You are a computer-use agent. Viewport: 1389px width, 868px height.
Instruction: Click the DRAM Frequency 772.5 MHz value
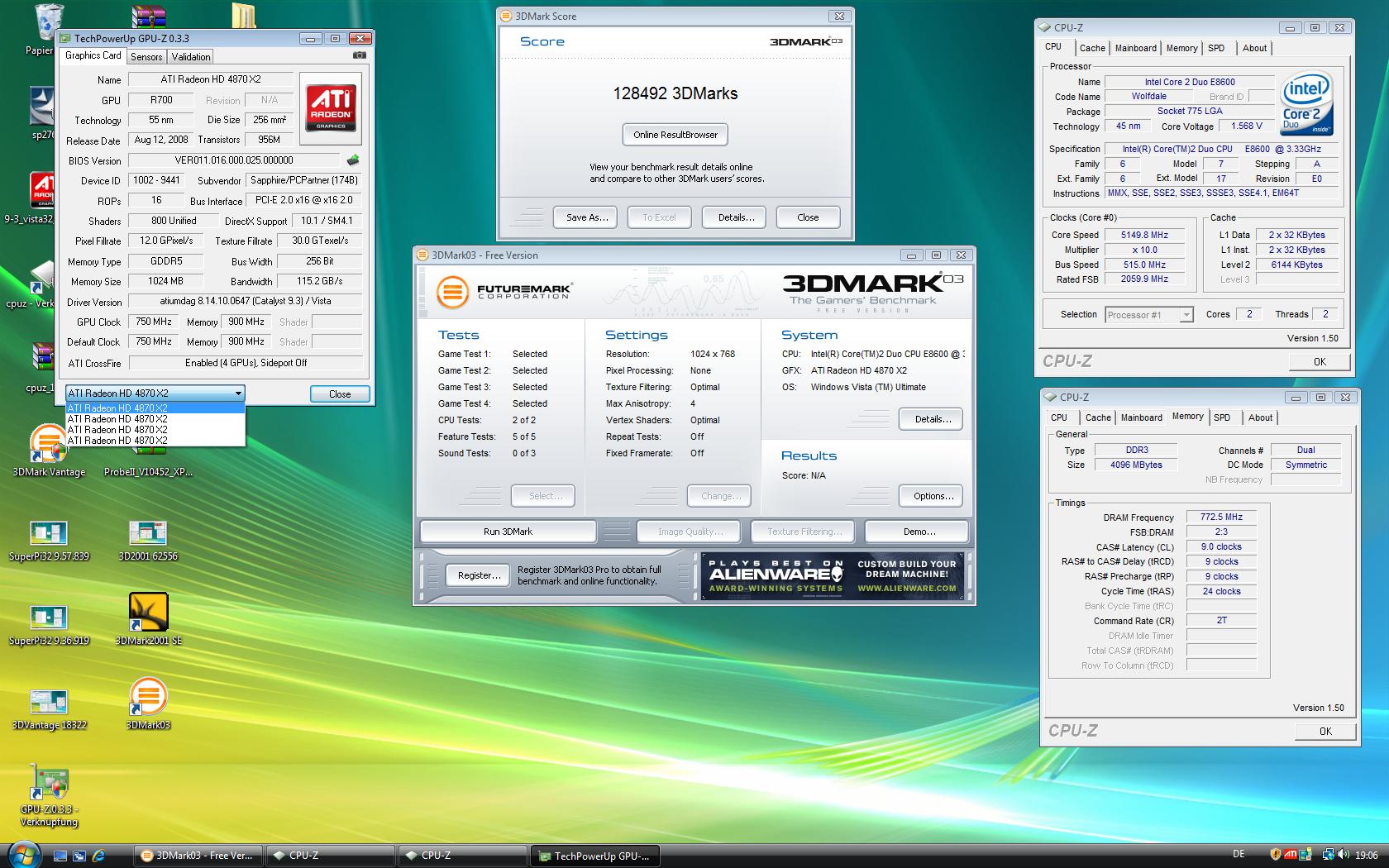coord(1221,517)
